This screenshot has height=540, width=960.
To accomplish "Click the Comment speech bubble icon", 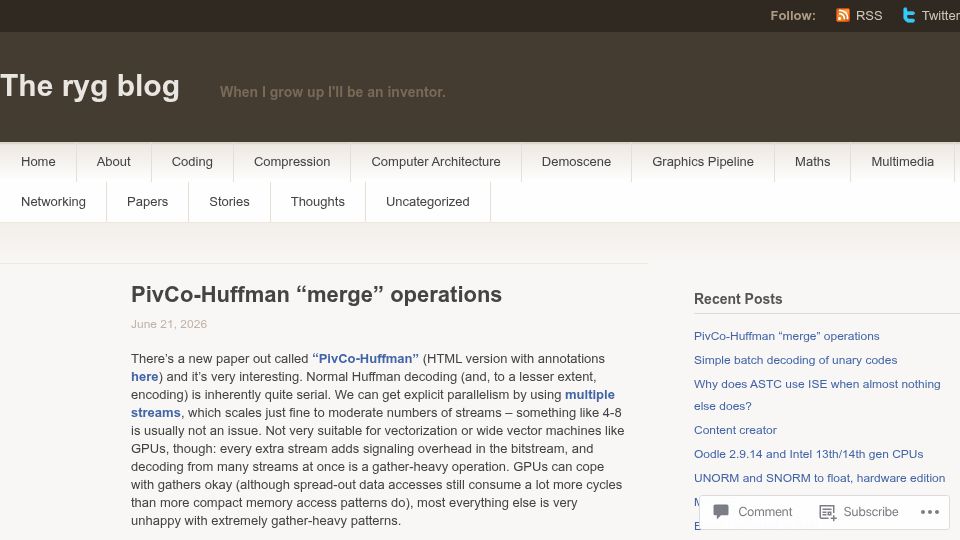I will click(721, 511).
